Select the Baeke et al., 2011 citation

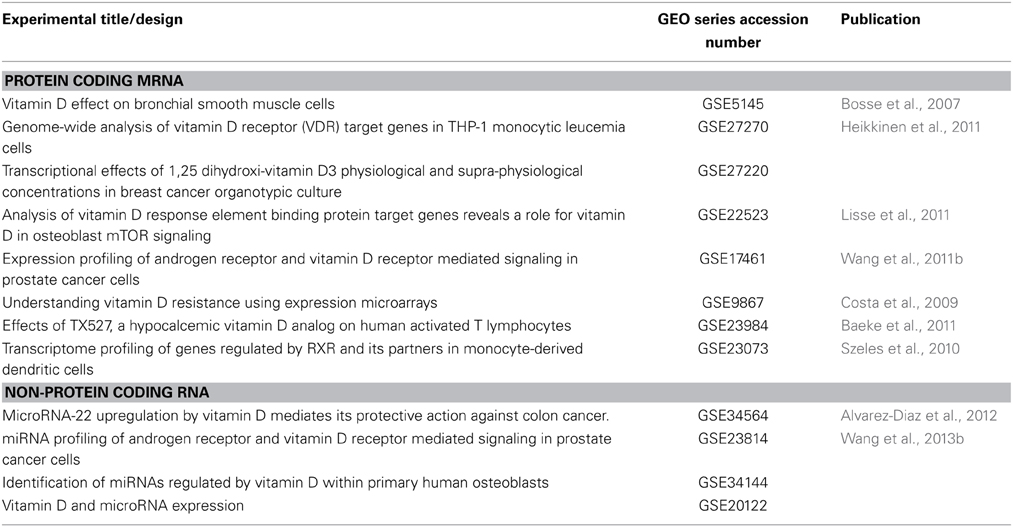[898, 326]
